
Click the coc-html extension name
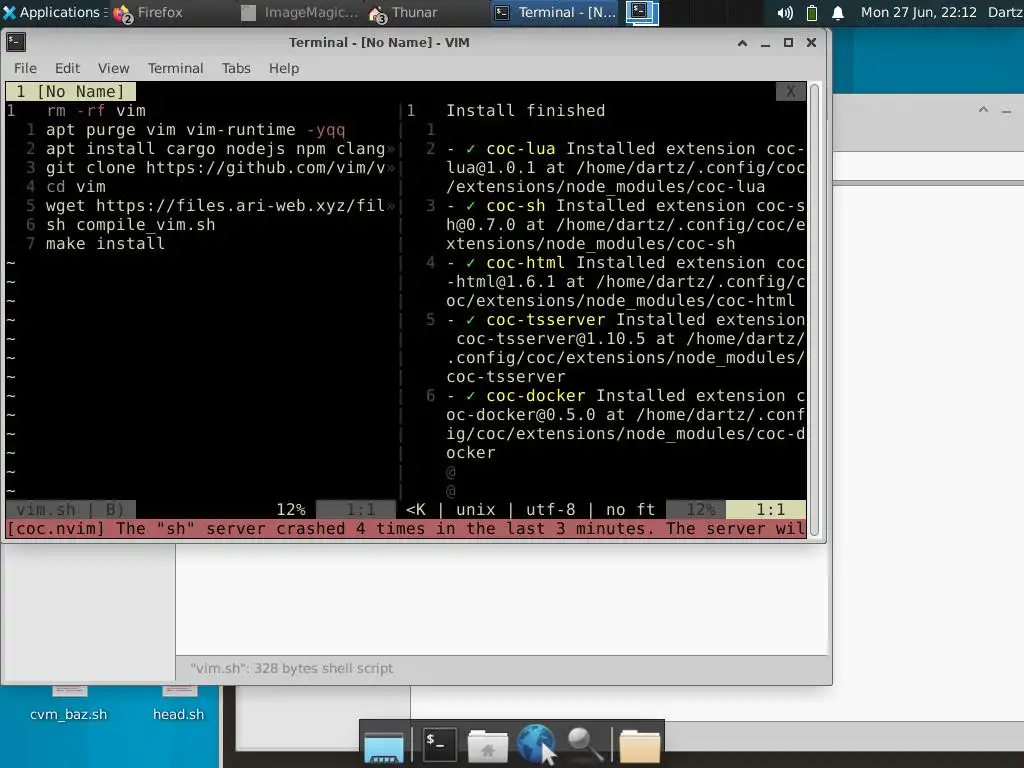pos(526,262)
